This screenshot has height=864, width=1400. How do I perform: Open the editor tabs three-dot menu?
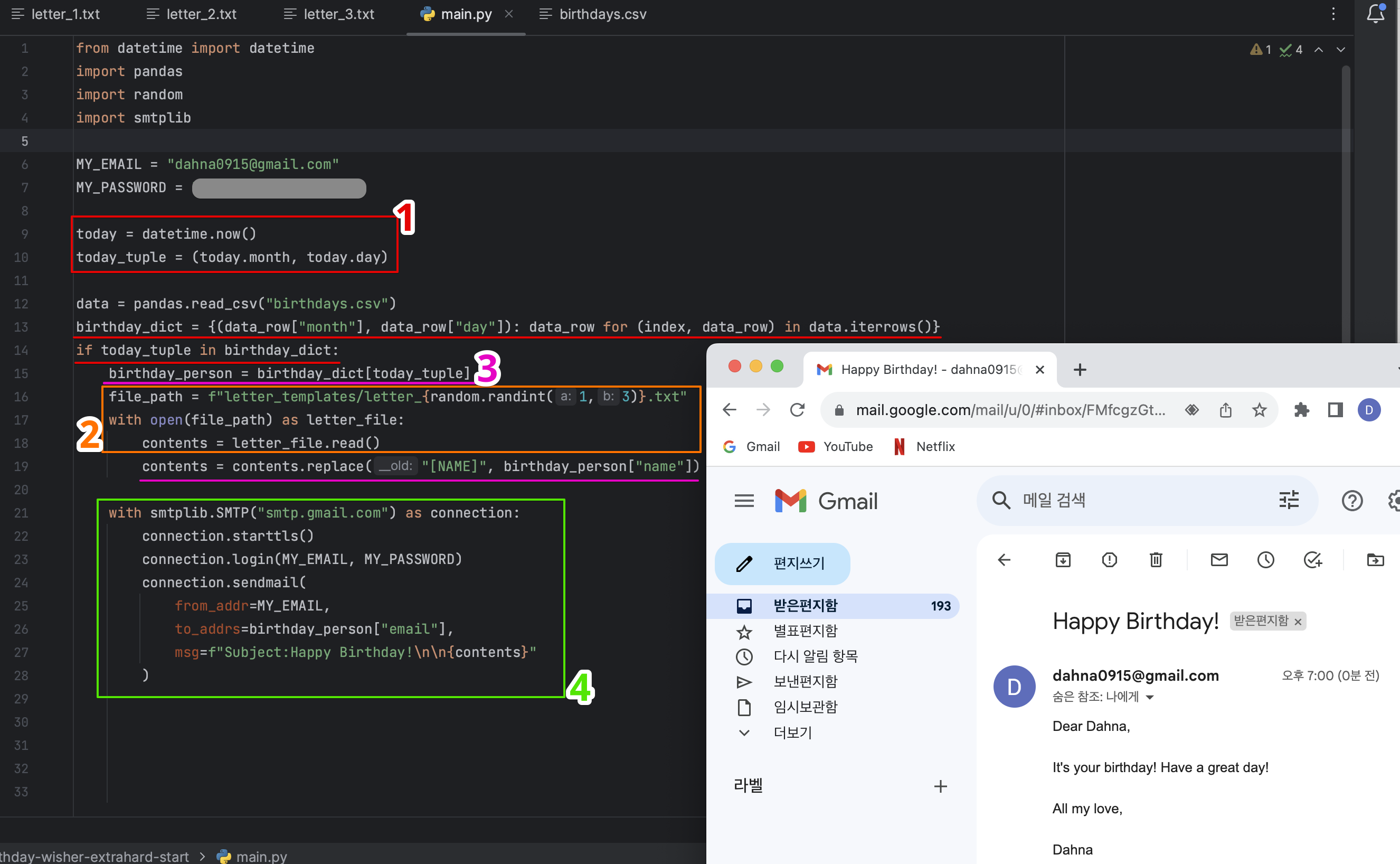coord(1333,14)
